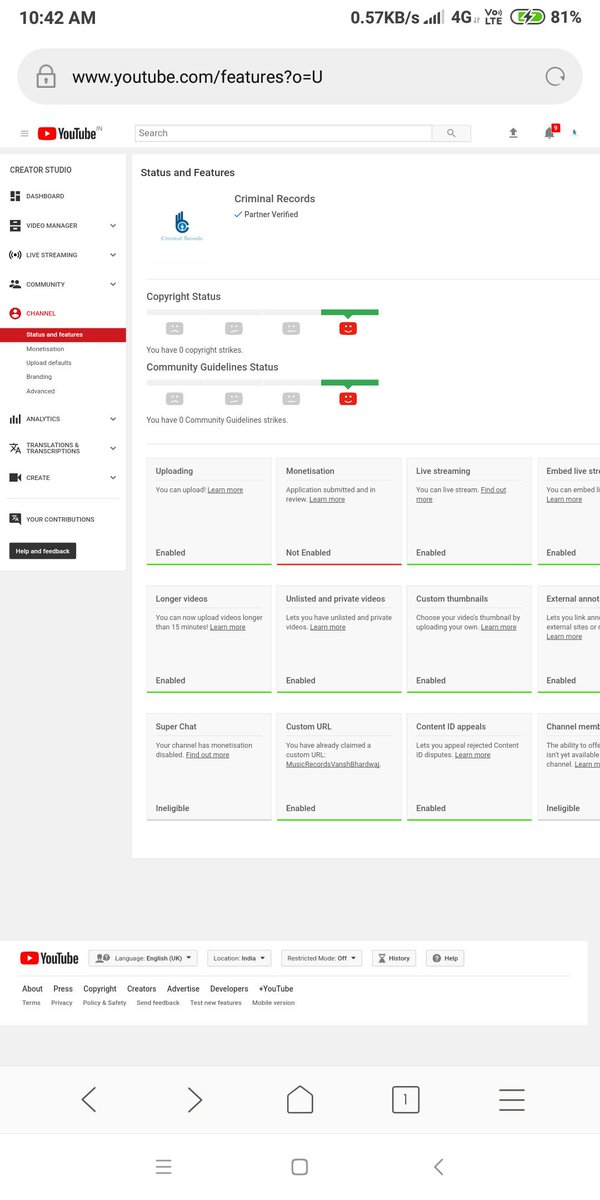This screenshot has width=600, height=1200.
Task: Go forward with browser forward arrow
Action: pyautogui.click(x=195, y=1100)
